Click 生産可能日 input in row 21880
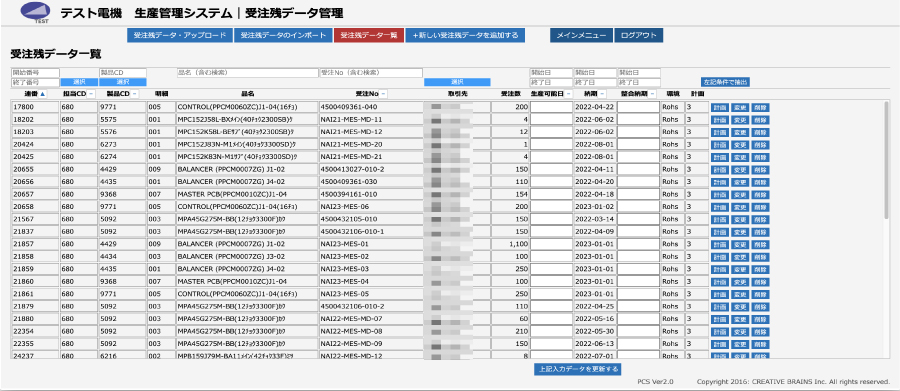 [551, 319]
